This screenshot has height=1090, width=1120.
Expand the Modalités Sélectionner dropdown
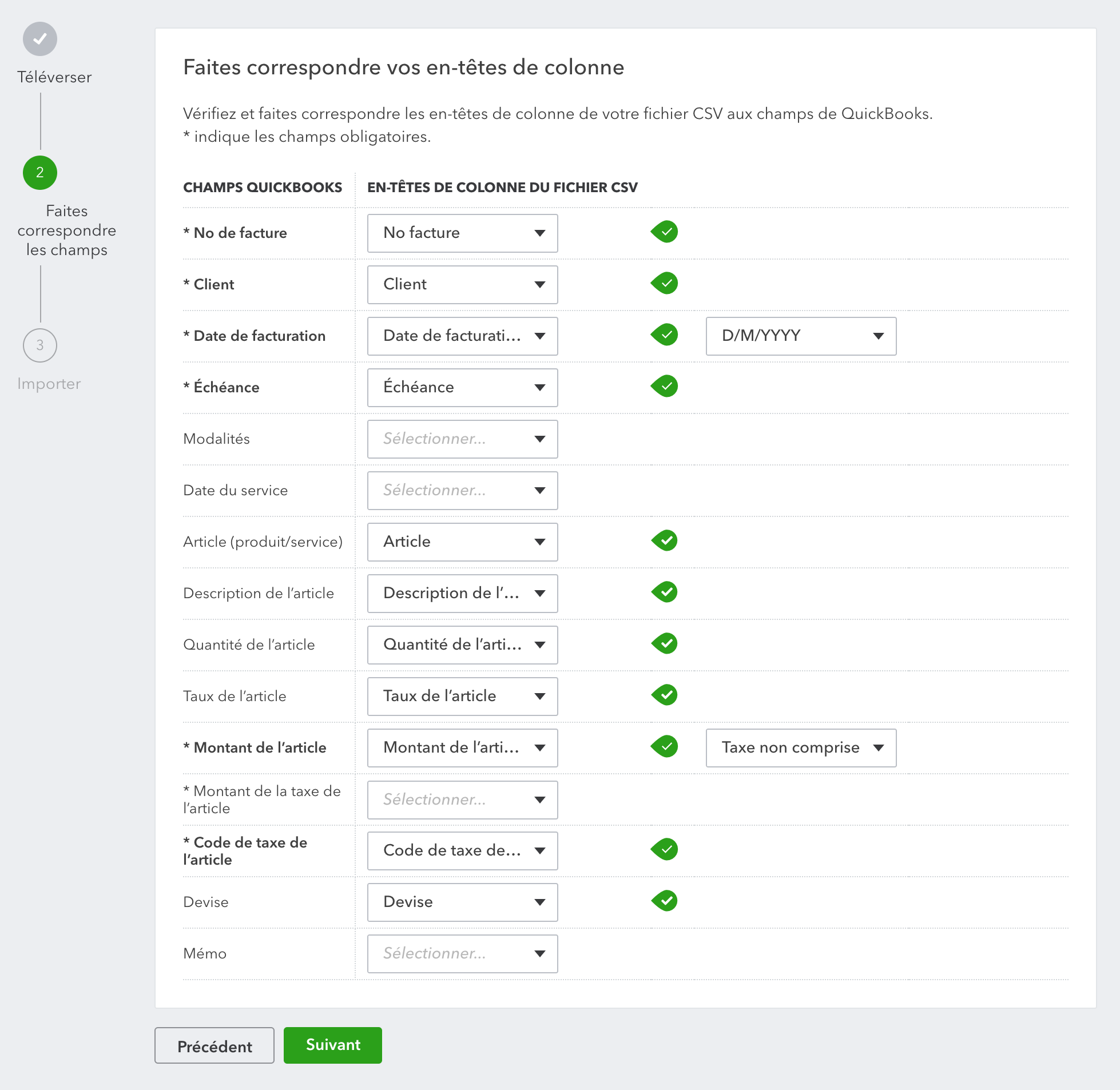click(x=462, y=439)
